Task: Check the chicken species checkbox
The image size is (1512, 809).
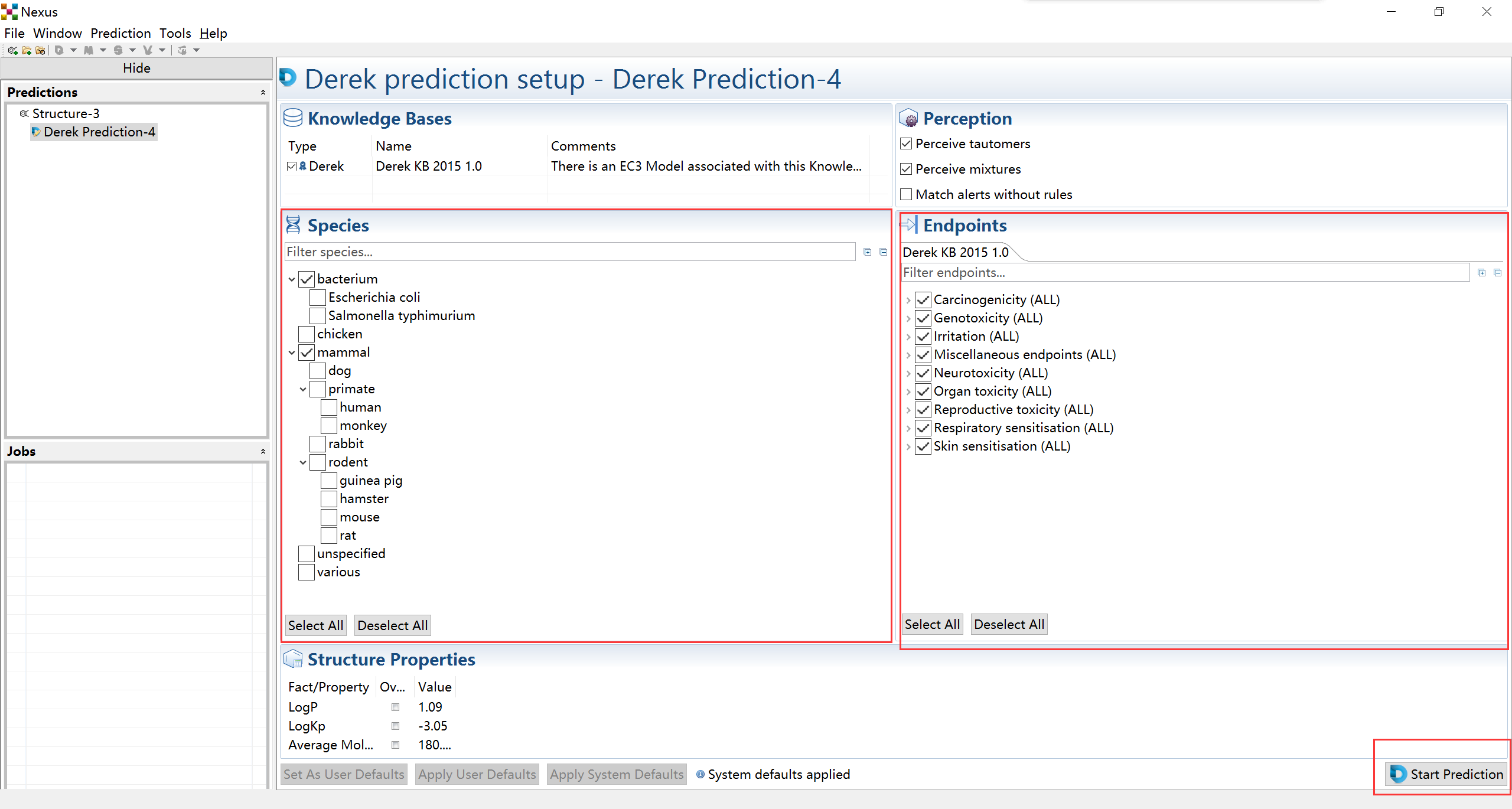Action: click(x=307, y=334)
